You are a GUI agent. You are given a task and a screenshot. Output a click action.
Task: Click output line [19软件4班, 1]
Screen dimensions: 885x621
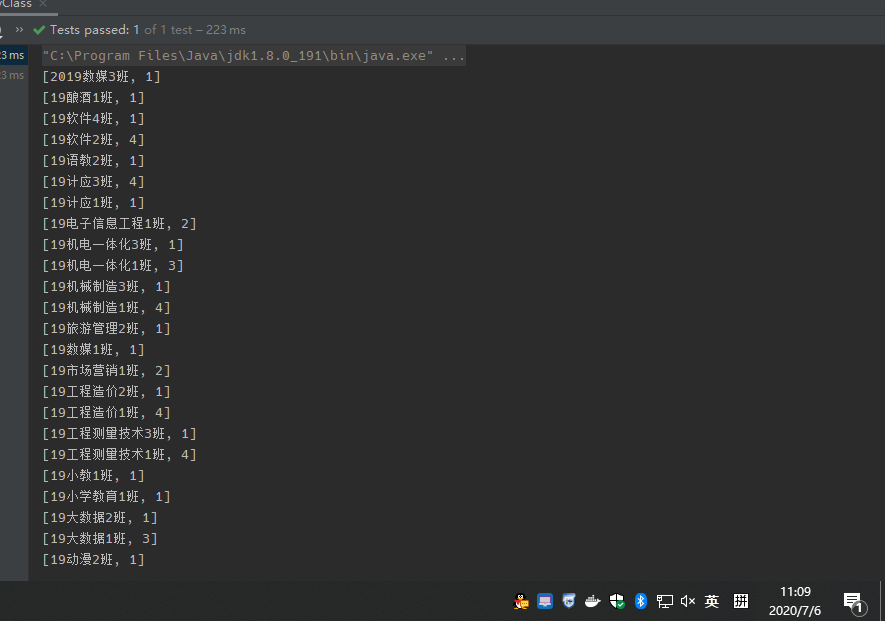click(94, 119)
